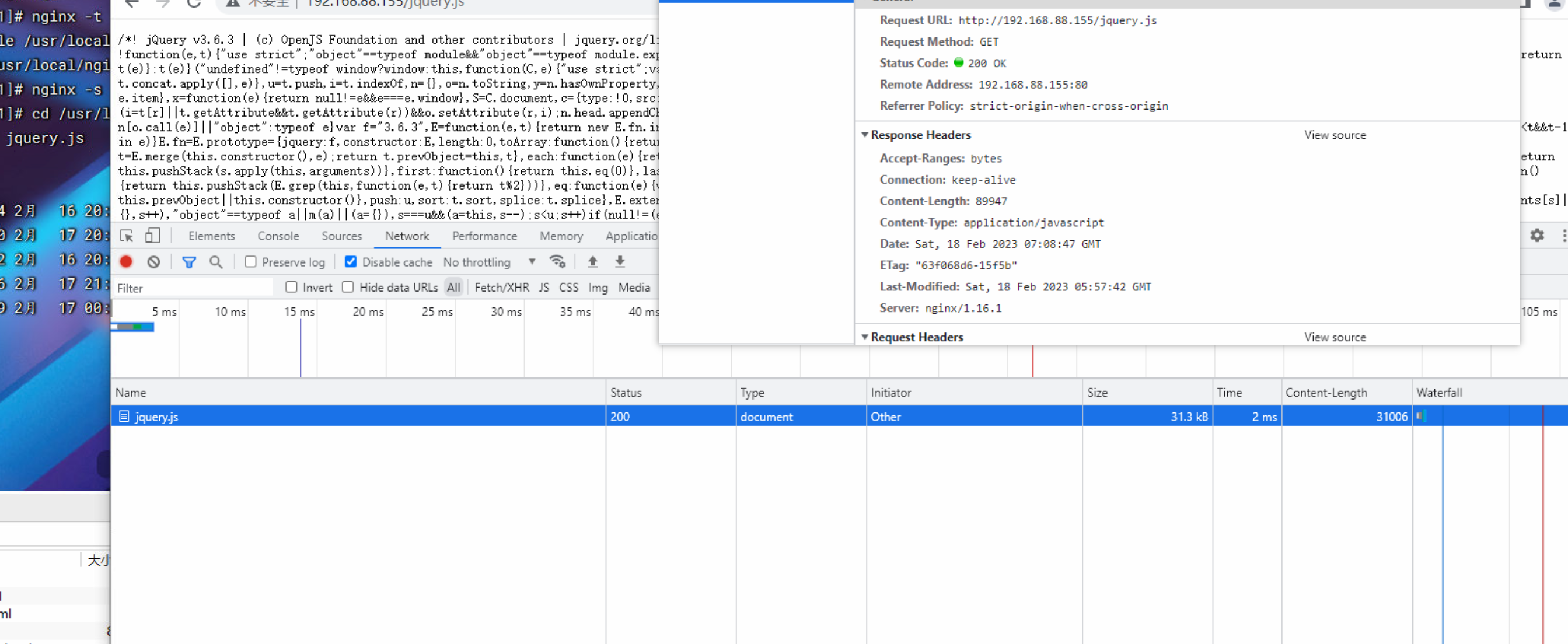Toggle the network filter funnel icon
Viewport: 1568px width, 644px height.
(x=188, y=262)
